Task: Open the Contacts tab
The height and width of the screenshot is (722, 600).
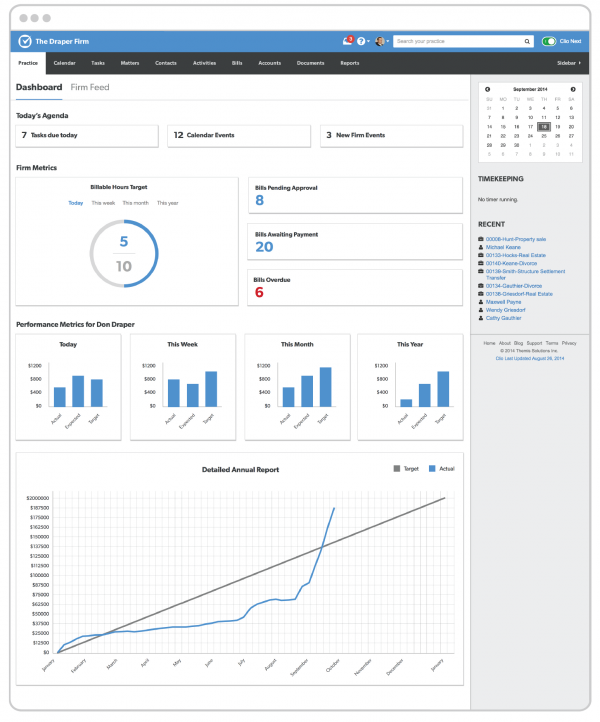Action: pos(166,63)
